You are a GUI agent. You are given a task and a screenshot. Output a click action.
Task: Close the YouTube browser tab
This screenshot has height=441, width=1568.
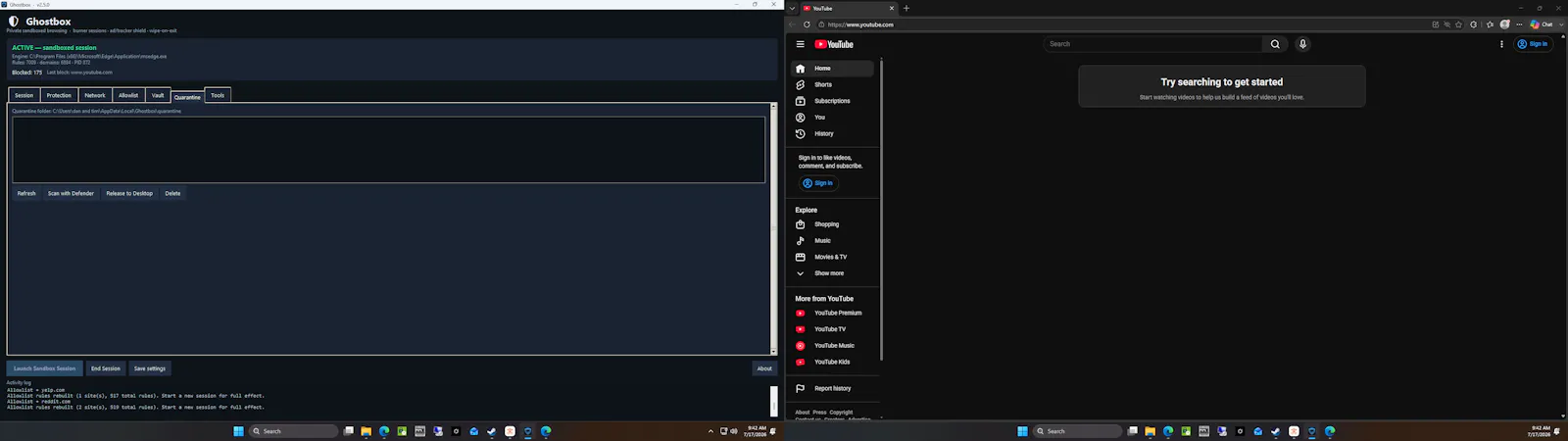[891, 8]
